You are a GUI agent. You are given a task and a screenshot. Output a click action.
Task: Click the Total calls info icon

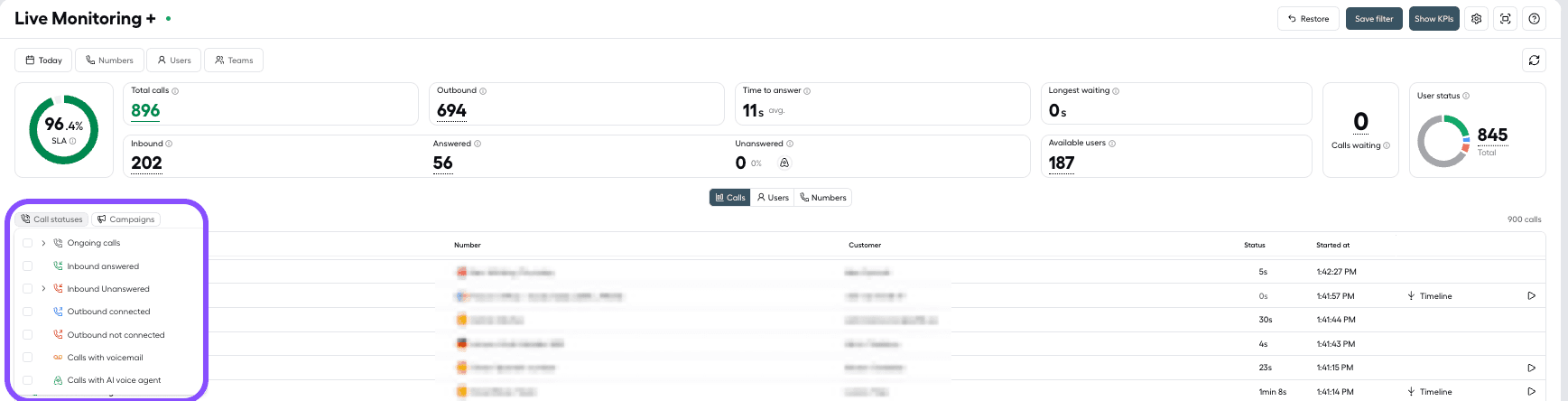175,91
